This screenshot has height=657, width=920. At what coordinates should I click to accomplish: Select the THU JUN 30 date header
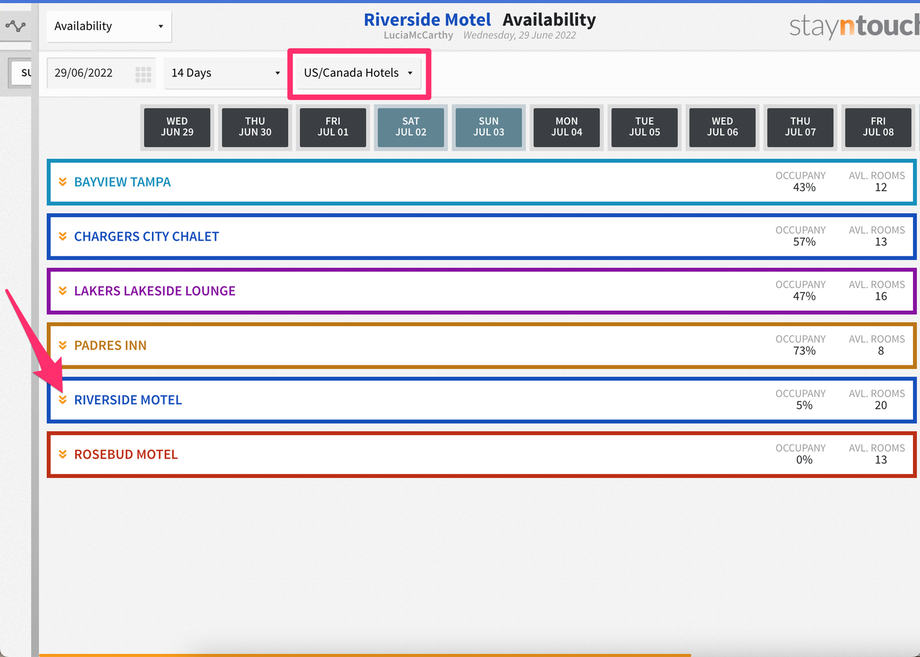(255, 127)
